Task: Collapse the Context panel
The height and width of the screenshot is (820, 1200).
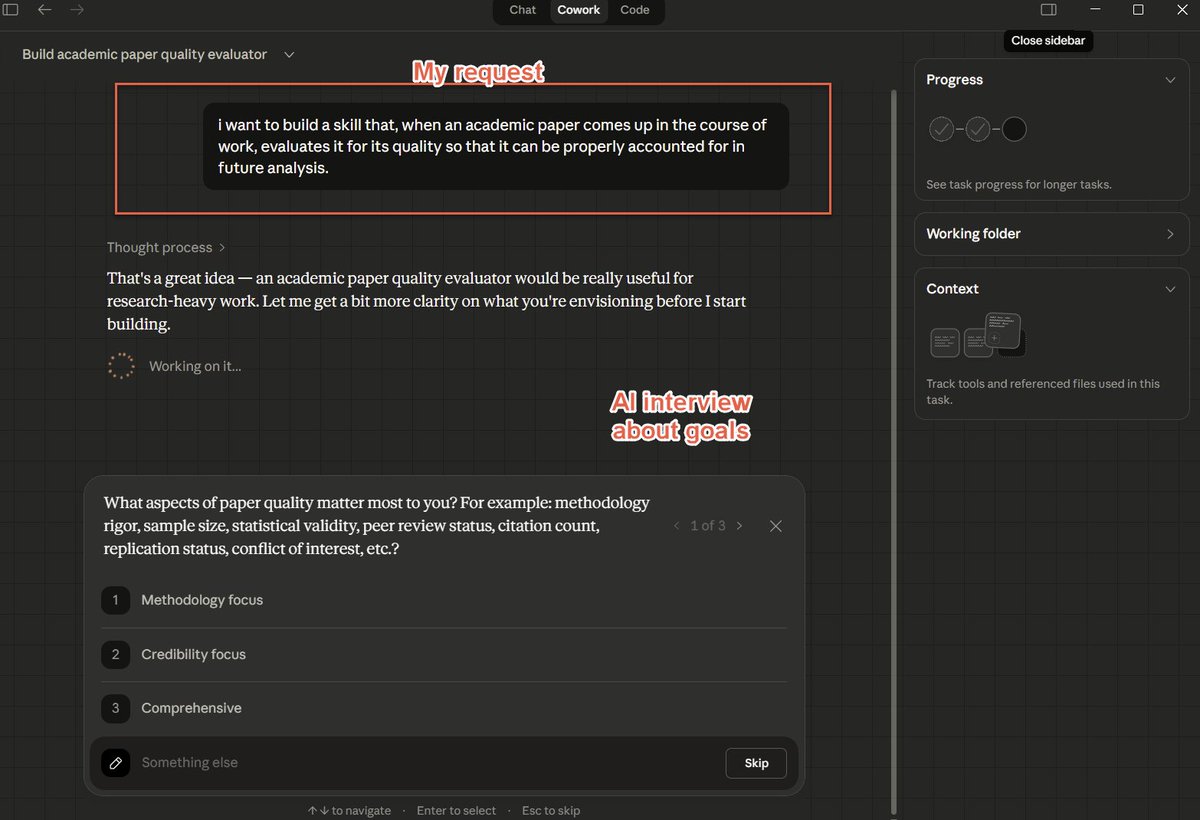Action: (x=1170, y=289)
